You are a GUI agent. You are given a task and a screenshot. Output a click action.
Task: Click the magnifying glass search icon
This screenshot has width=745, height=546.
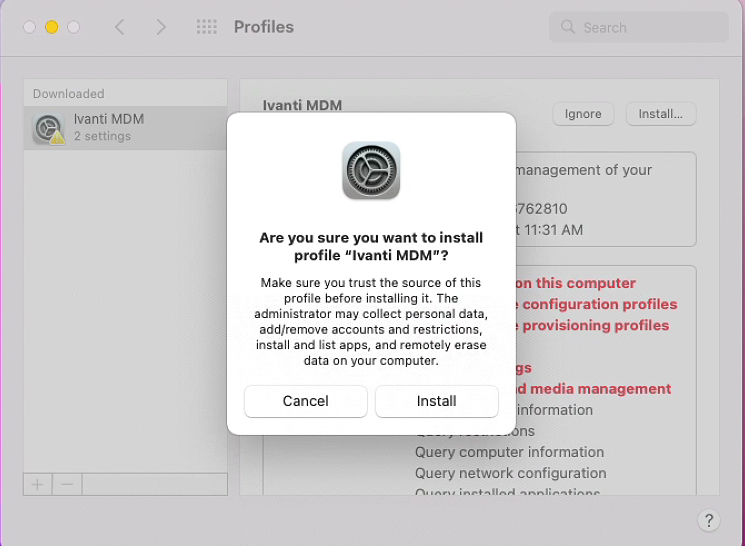(568, 27)
